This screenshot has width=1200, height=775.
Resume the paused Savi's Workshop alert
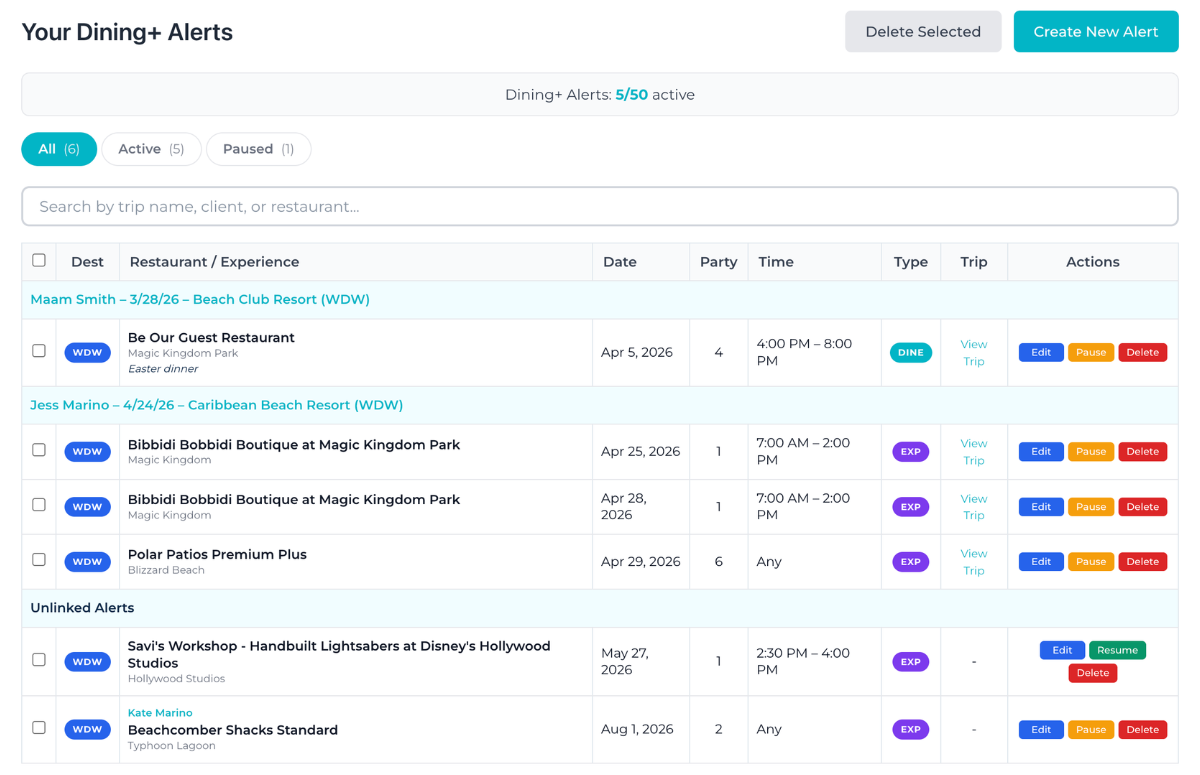coord(1117,649)
